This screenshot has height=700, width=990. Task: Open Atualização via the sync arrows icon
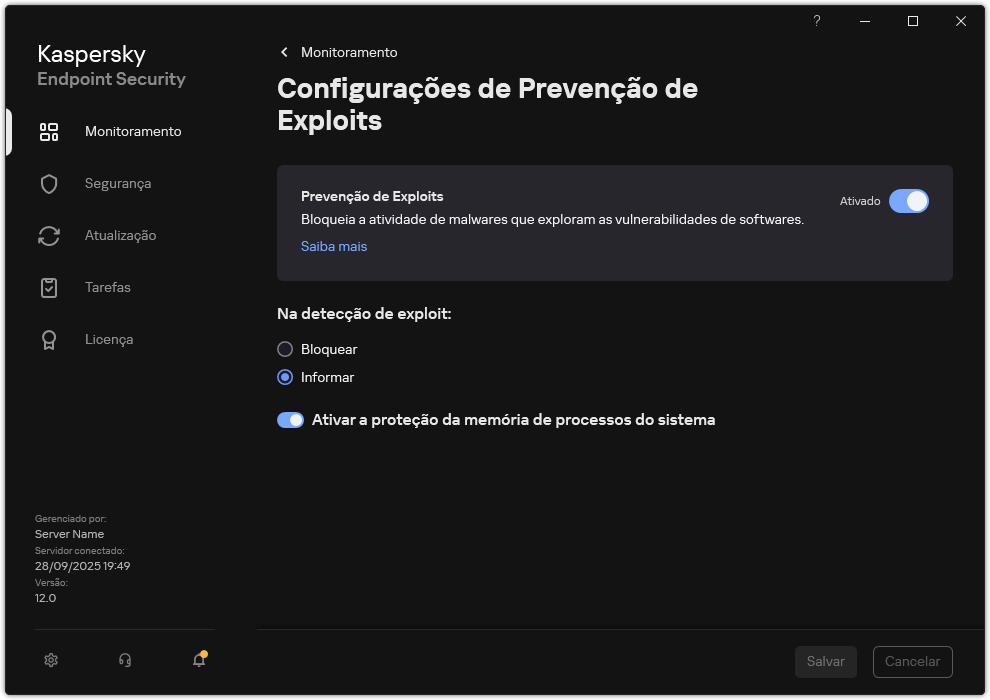(x=49, y=235)
